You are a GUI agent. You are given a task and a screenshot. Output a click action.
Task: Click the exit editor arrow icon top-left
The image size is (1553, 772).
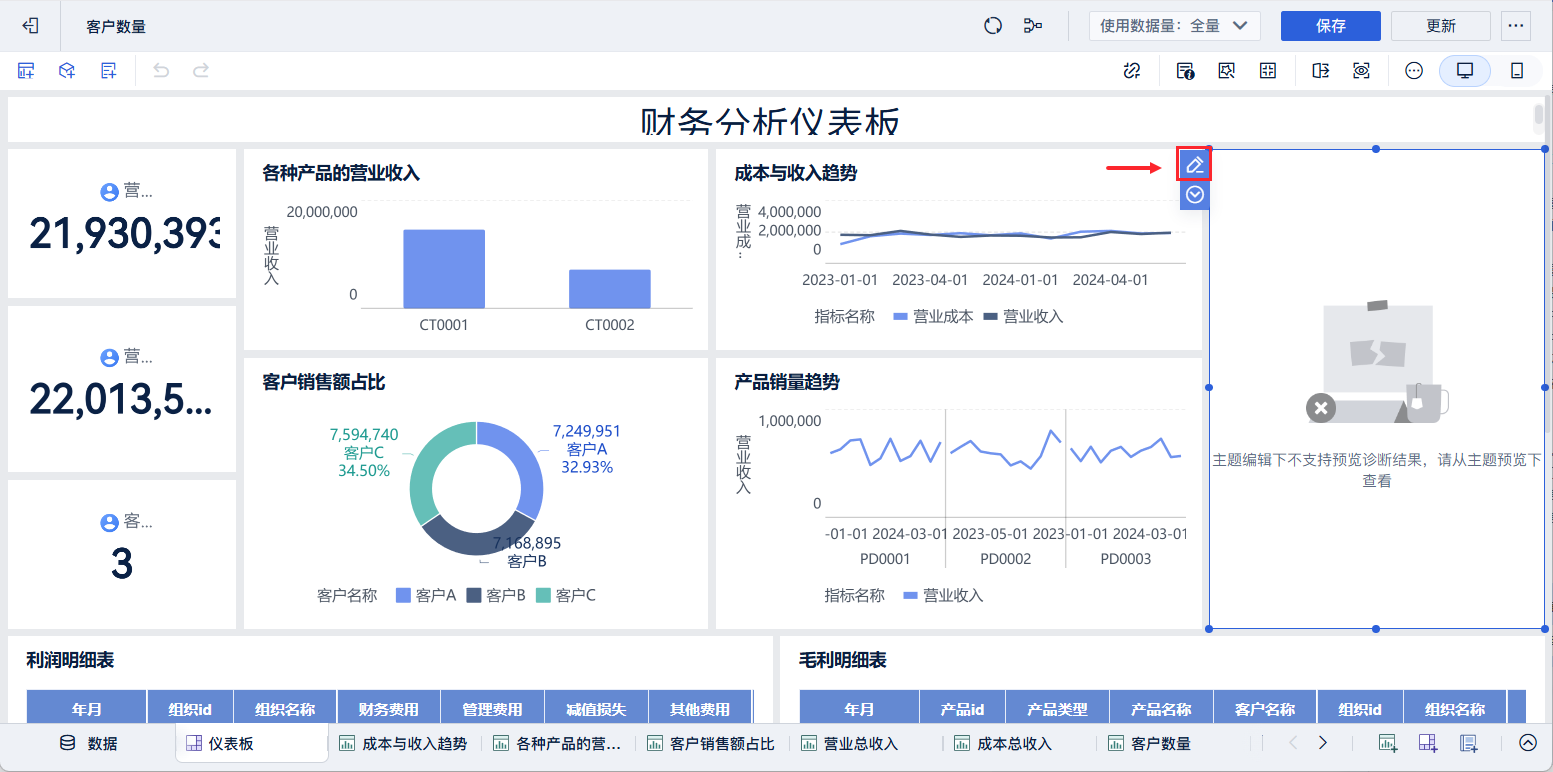pos(29,25)
